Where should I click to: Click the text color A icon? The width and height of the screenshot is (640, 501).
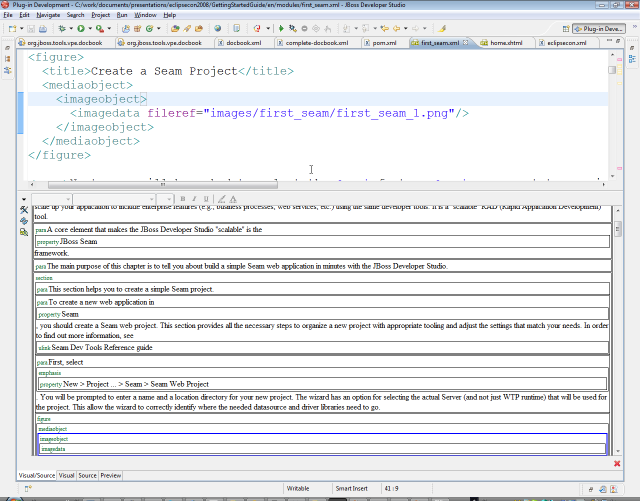tap(233, 199)
